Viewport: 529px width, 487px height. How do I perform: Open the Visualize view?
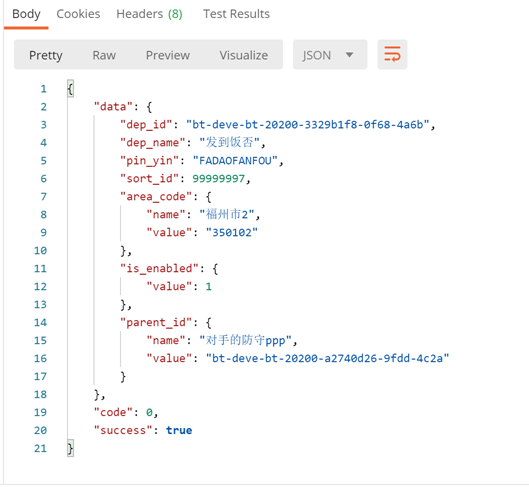click(x=244, y=55)
